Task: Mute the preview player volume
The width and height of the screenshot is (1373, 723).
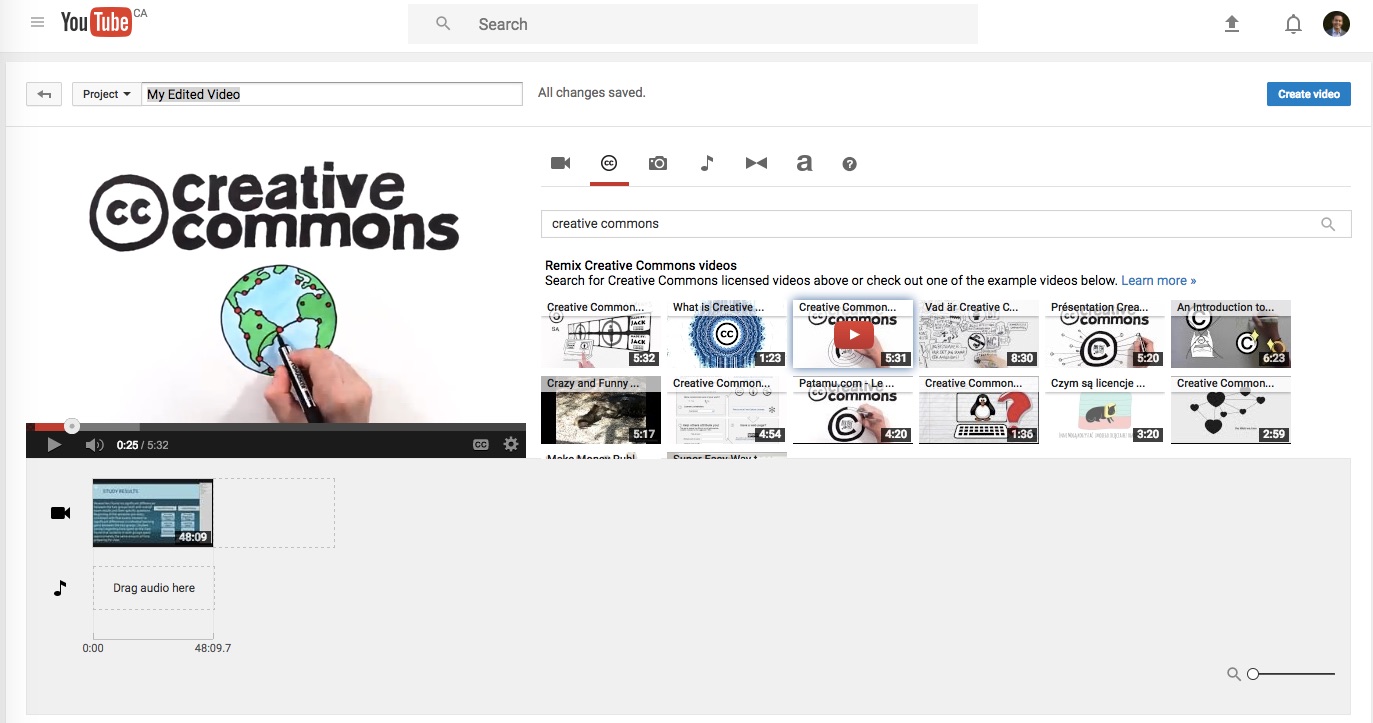Action: (x=94, y=445)
